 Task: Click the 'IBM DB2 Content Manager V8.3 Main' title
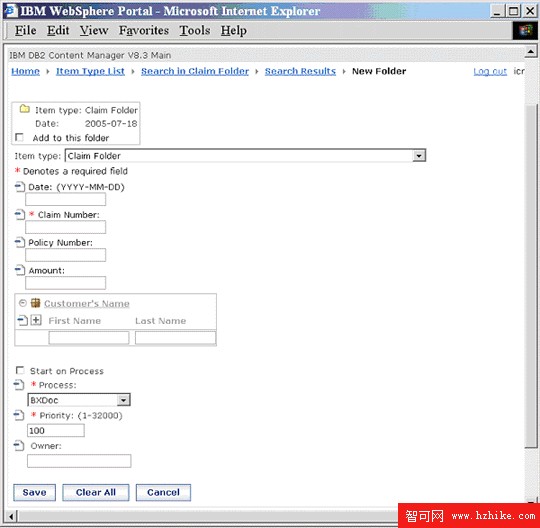pos(90,55)
